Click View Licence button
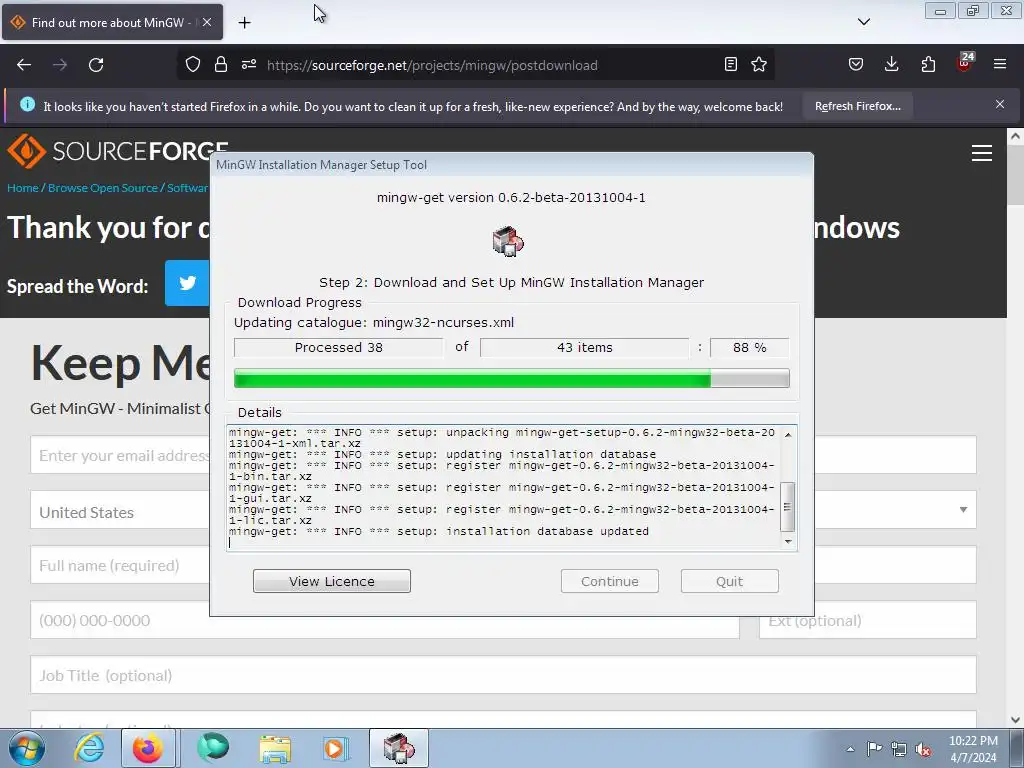This screenshot has height=768, width=1024. click(332, 581)
